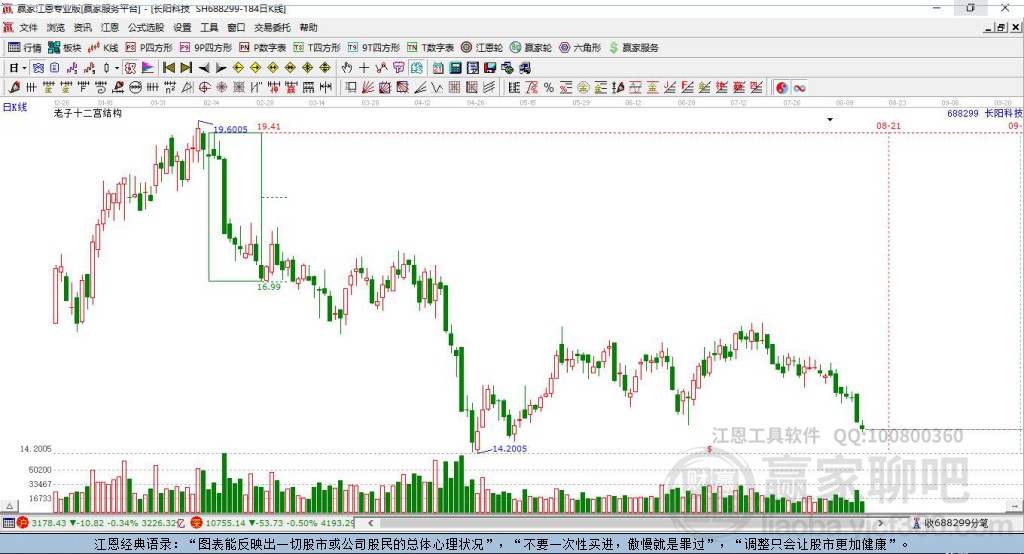Select the n² square tool icon

click(170, 88)
